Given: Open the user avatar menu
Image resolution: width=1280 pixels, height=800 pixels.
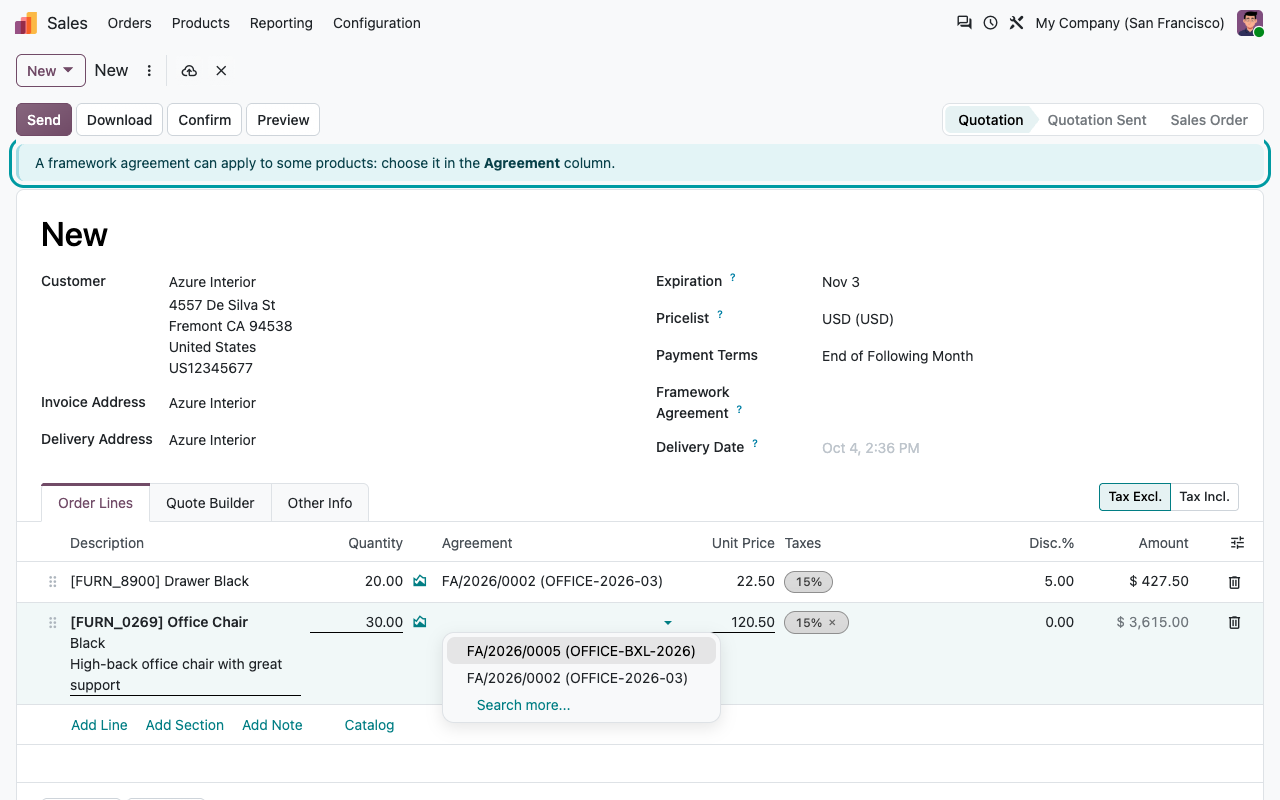Looking at the screenshot, I should point(1250,23).
